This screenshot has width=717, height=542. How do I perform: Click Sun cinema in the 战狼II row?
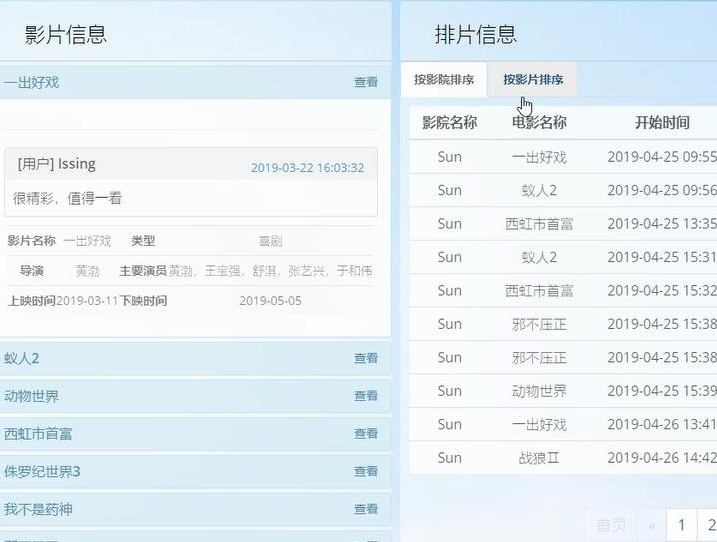click(x=449, y=458)
